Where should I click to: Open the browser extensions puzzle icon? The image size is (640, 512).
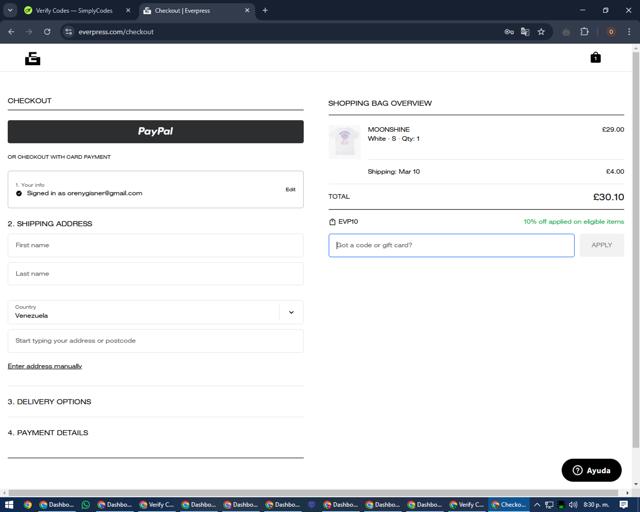point(584,32)
